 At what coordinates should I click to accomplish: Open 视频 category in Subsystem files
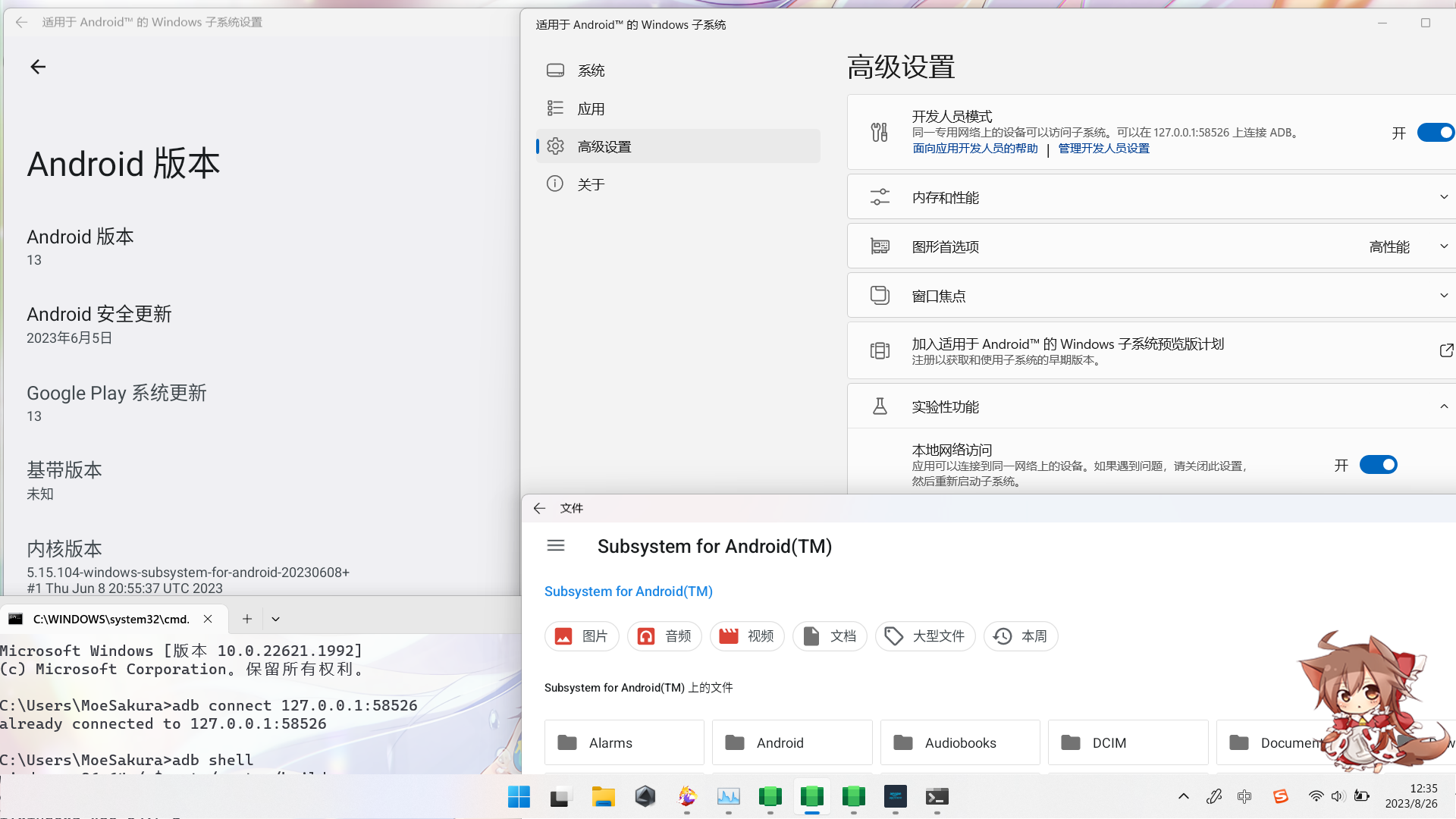click(746, 635)
